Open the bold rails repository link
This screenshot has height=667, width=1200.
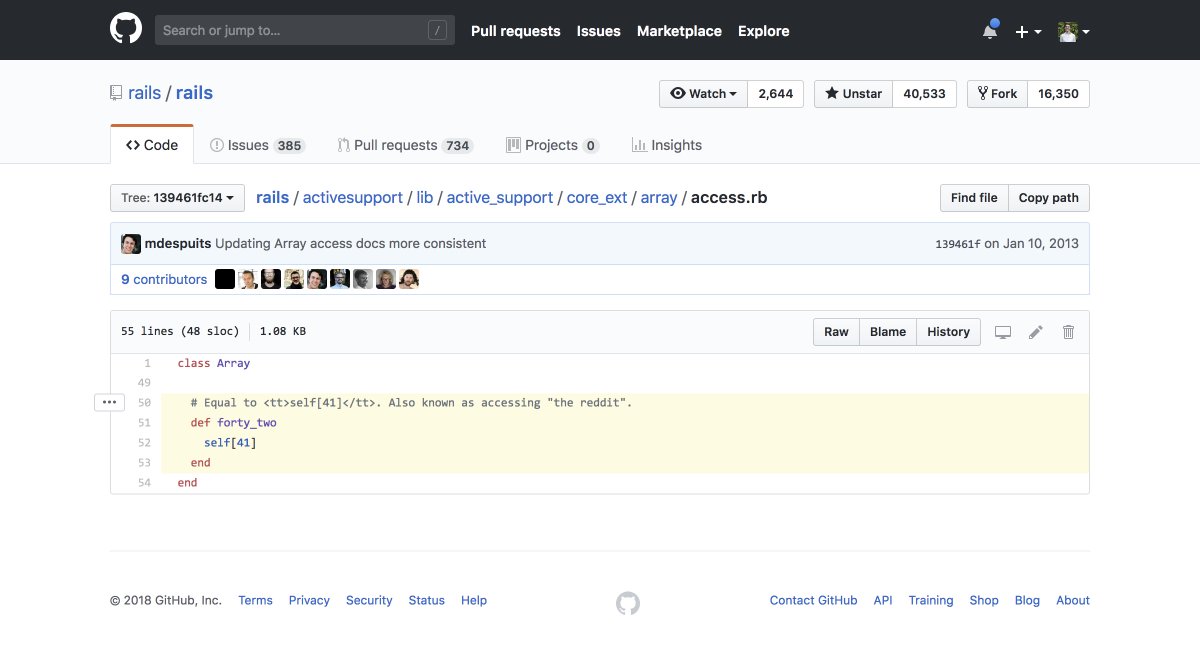pos(194,93)
